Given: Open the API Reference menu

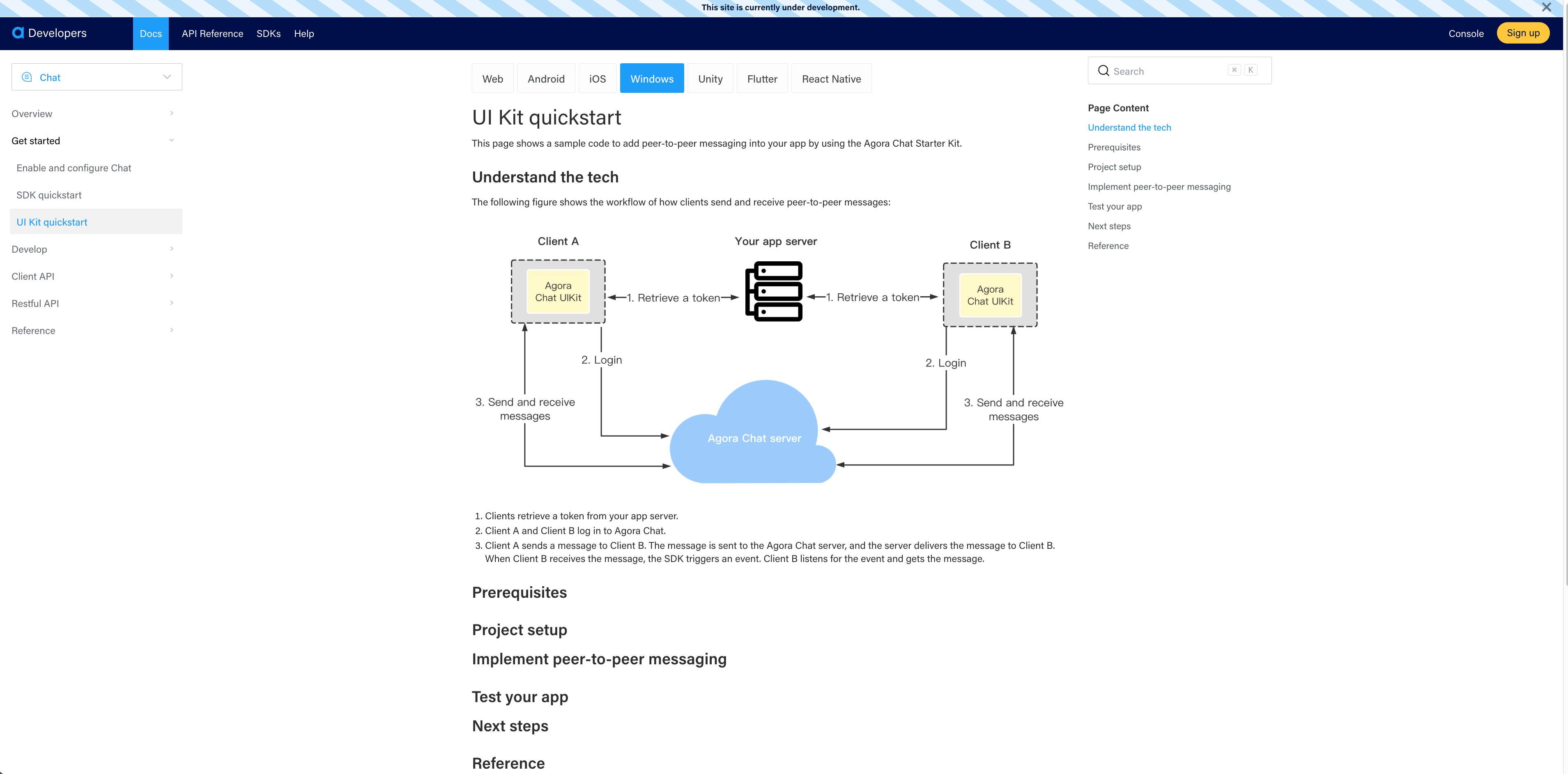Looking at the screenshot, I should click(x=212, y=34).
